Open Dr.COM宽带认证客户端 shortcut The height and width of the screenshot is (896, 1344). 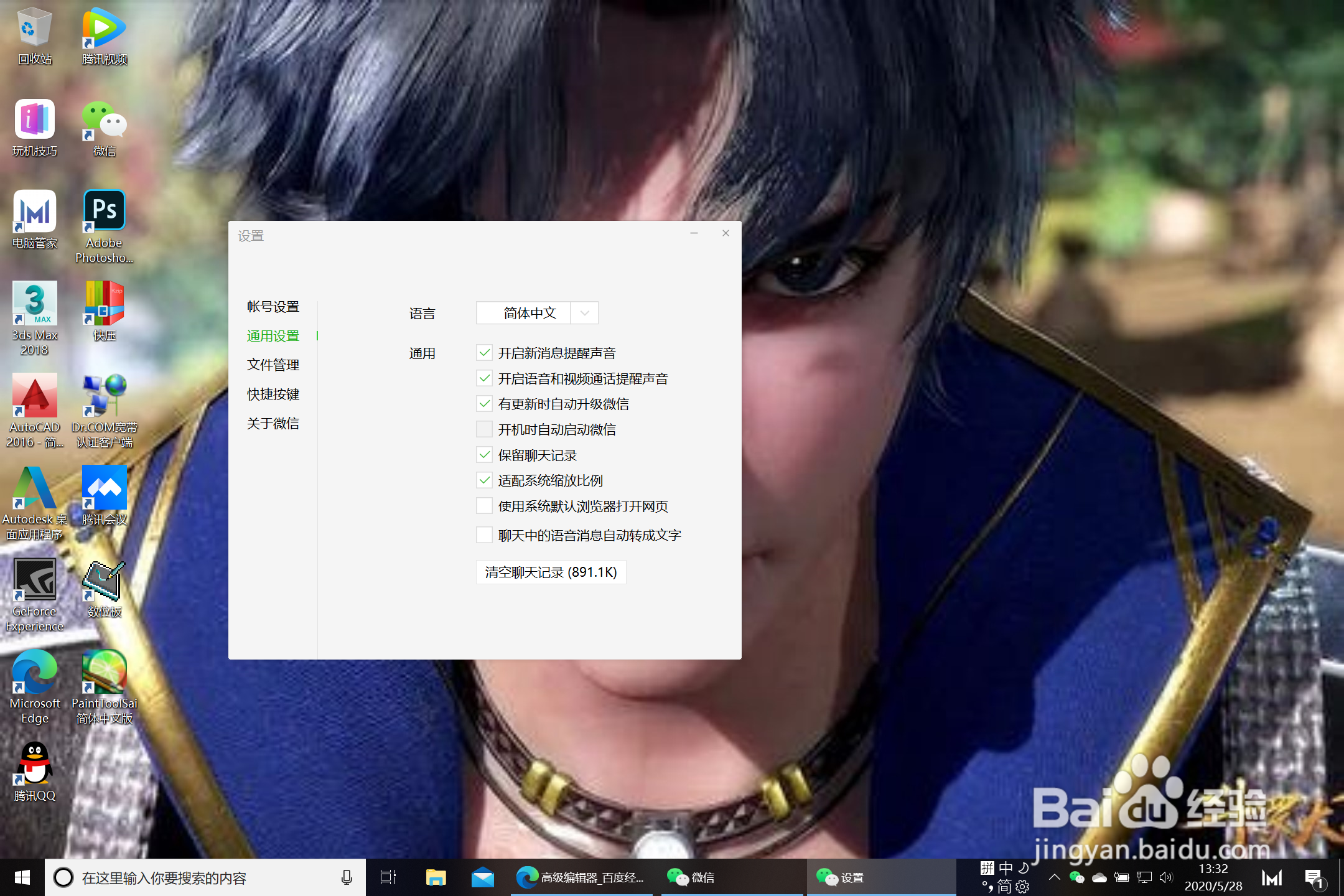105,411
